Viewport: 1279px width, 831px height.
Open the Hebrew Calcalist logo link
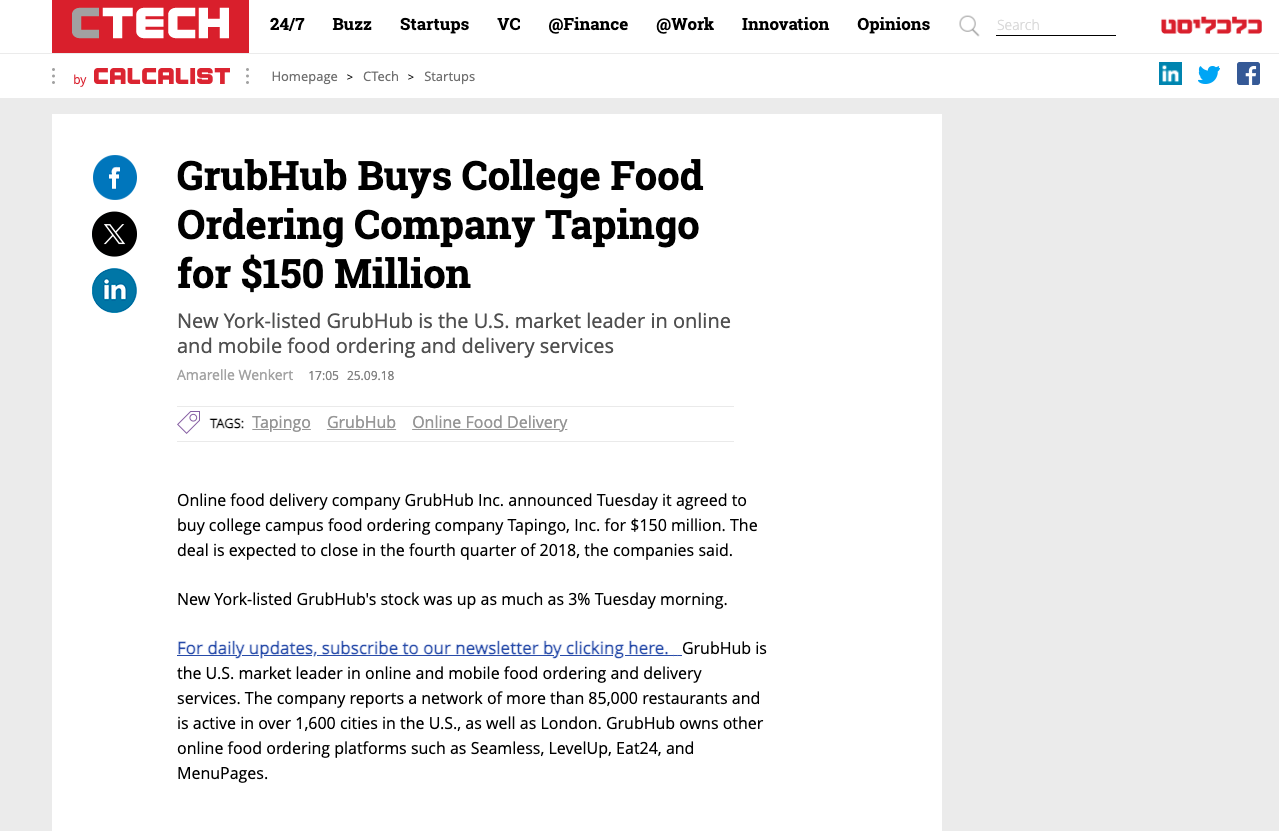click(1211, 26)
